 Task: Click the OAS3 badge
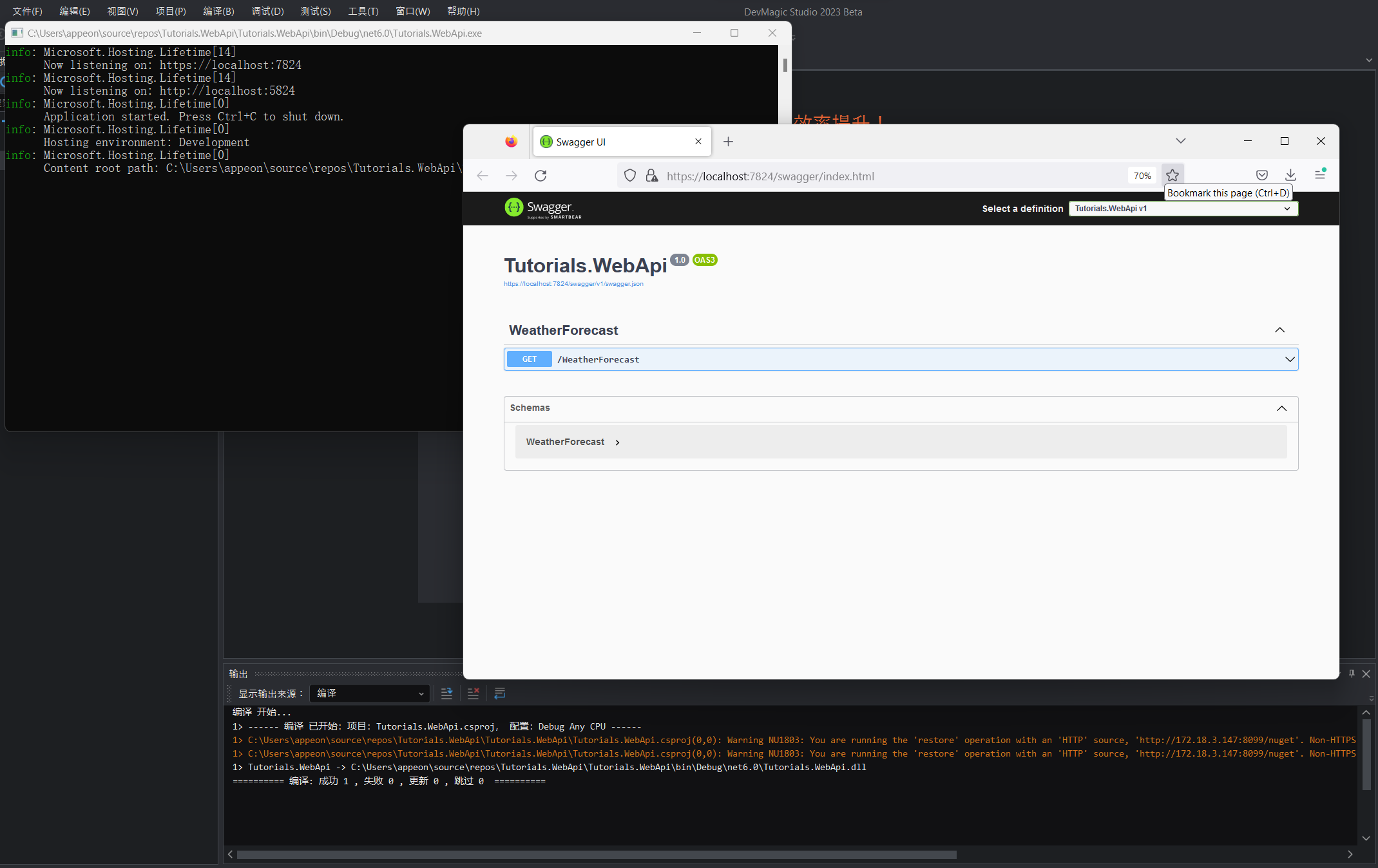(x=705, y=260)
